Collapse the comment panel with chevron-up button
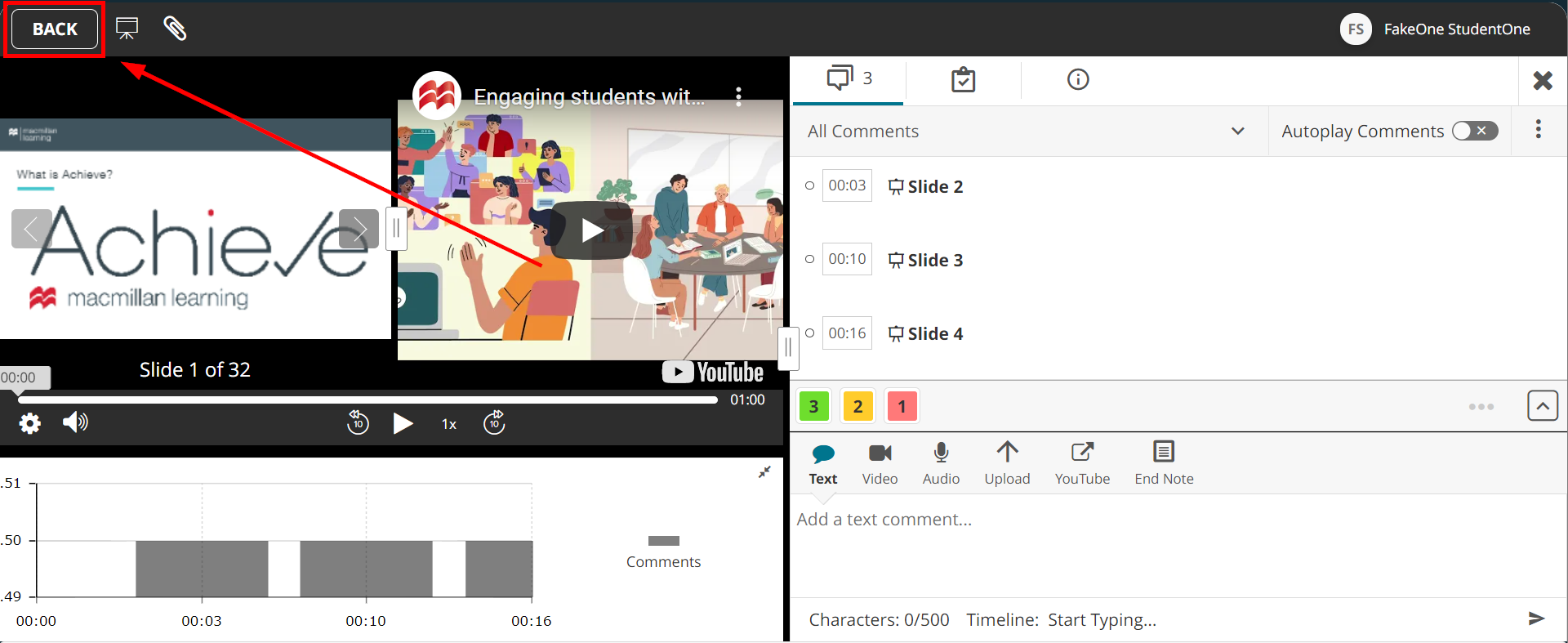The image size is (1568, 643). click(x=1542, y=406)
